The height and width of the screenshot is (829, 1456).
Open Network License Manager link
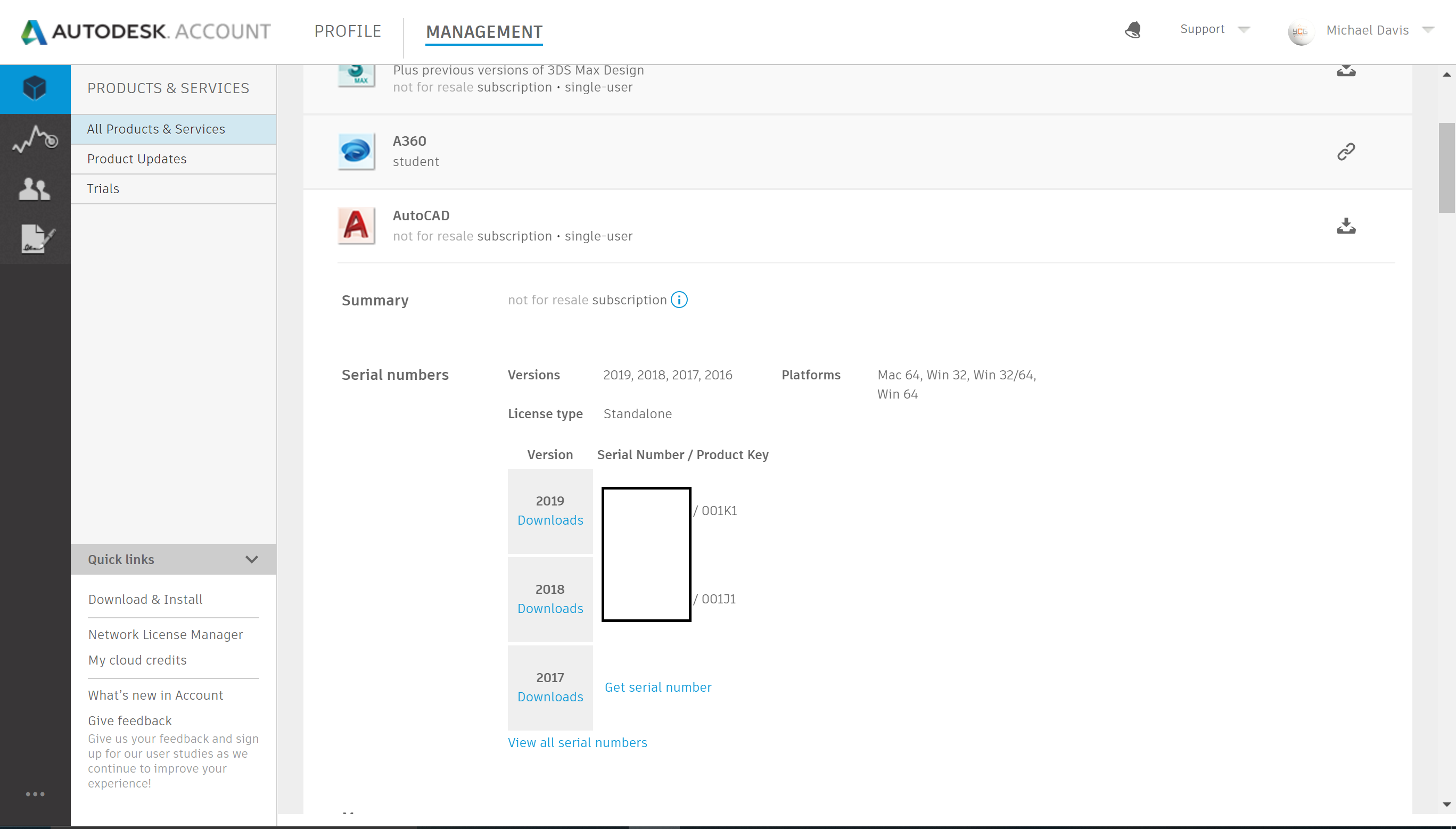[165, 634]
